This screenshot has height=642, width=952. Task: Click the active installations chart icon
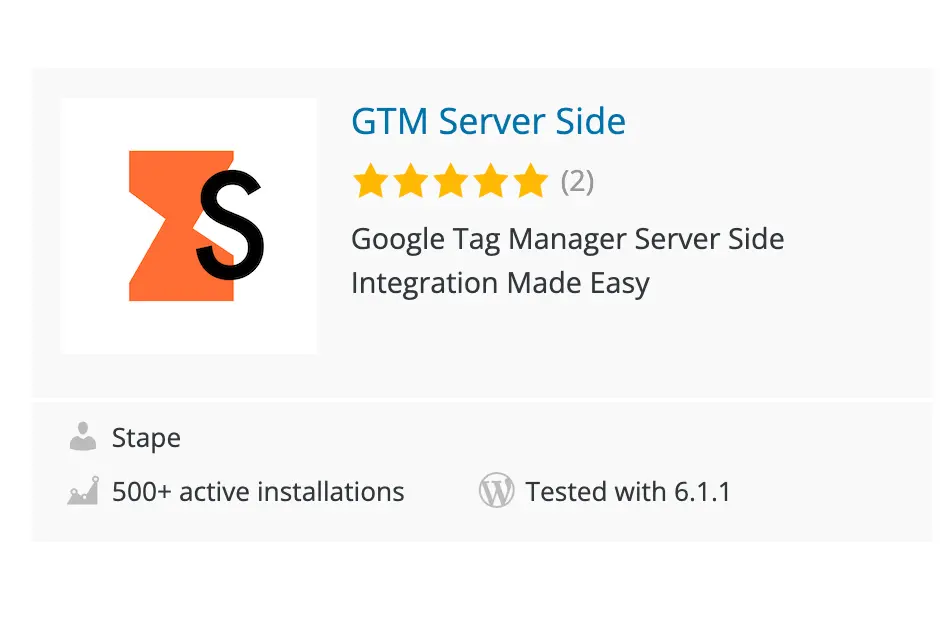(83, 491)
